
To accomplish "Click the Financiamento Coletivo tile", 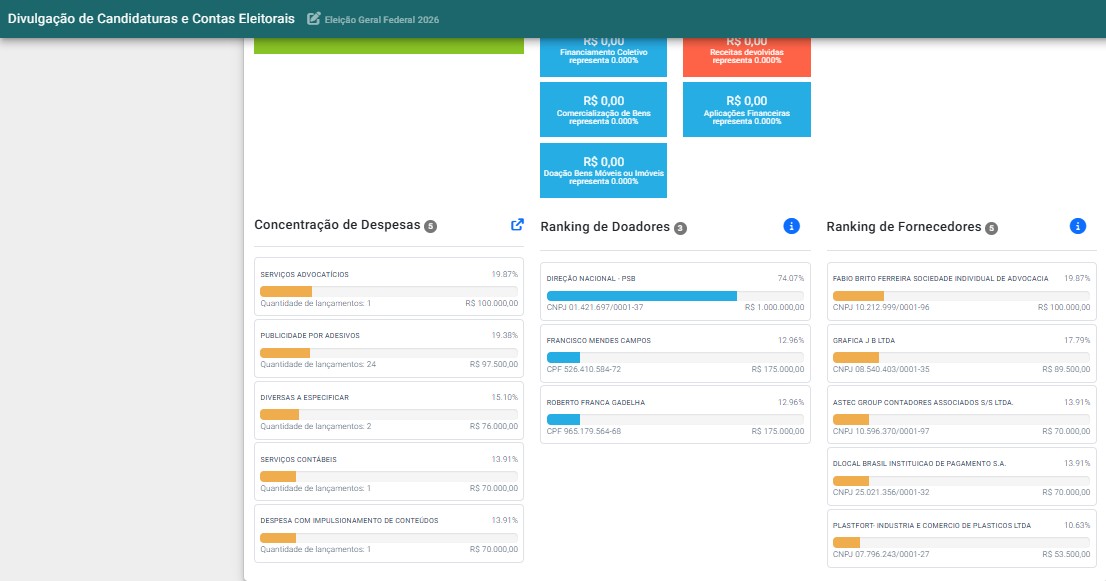I will tap(603, 57).
